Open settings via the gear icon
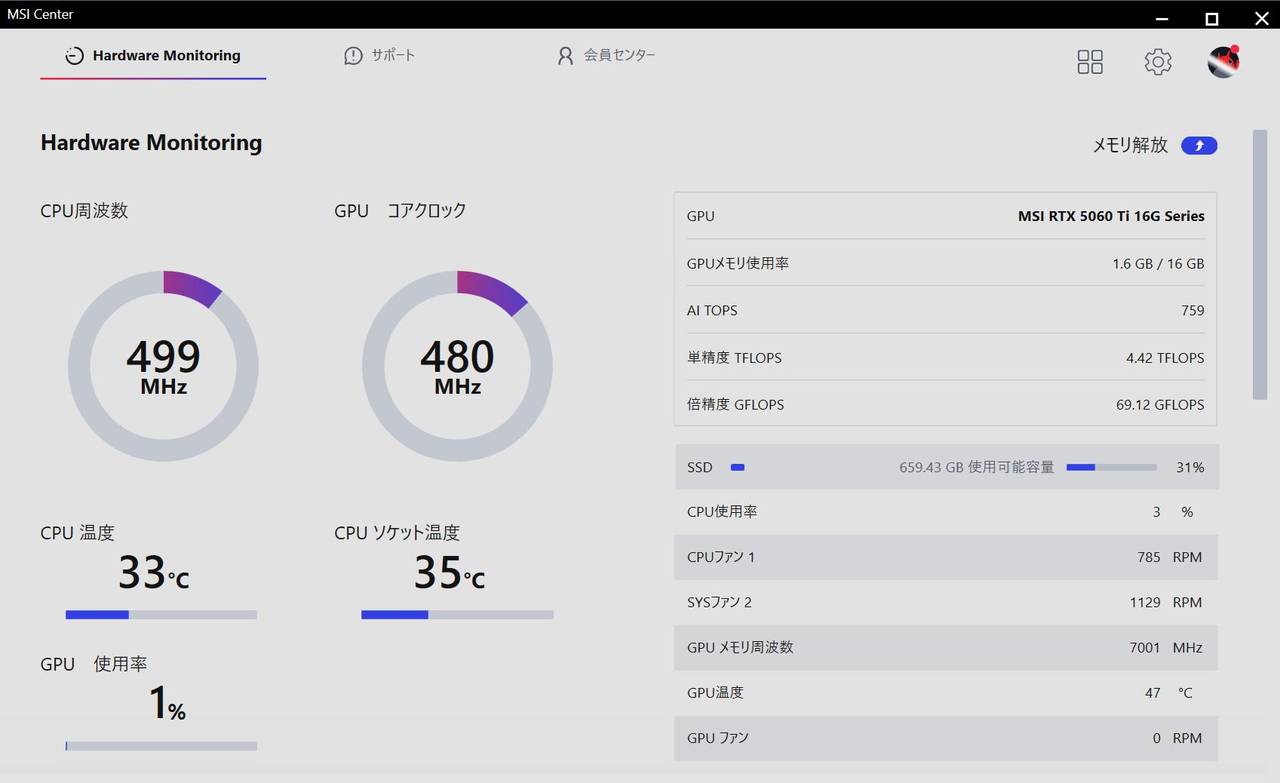The image size is (1280, 783). pos(1158,62)
